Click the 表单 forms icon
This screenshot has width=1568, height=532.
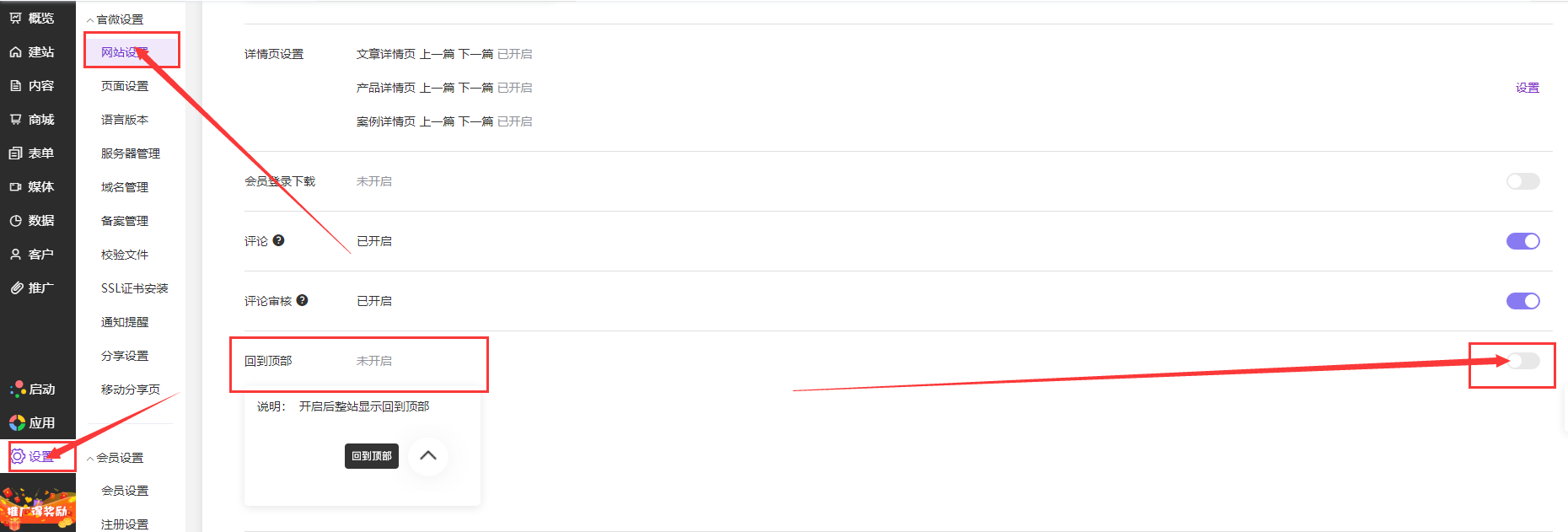click(x=16, y=153)
